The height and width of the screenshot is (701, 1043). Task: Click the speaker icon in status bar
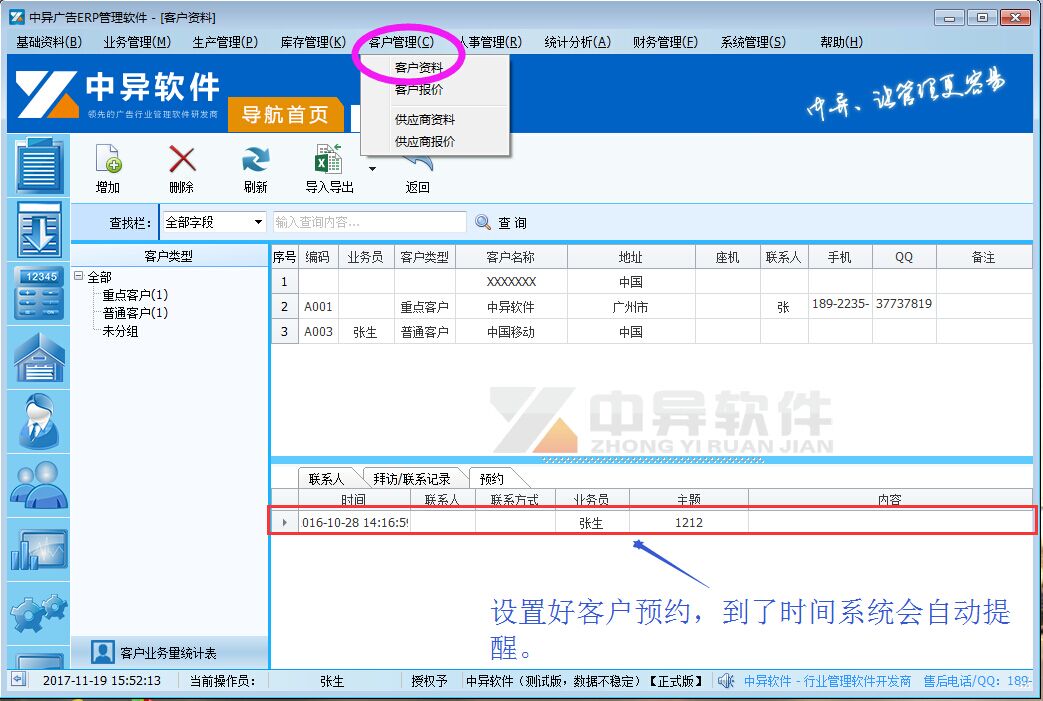click(x=726, y=680)
